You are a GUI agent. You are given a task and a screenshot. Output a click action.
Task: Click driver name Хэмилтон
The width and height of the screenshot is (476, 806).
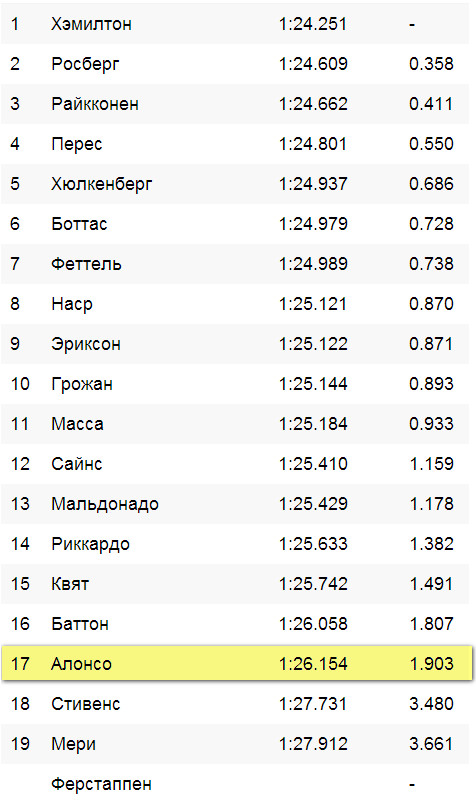tap(91, 24)
